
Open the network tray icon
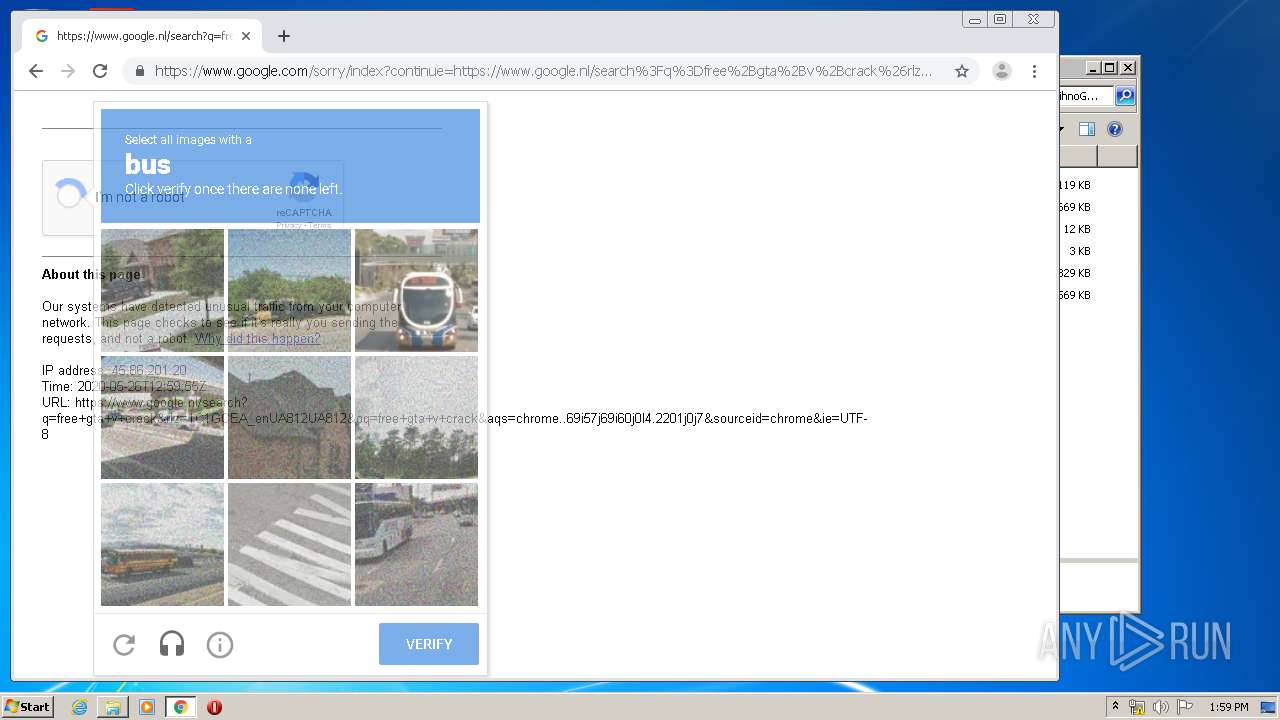click(1137, 707)
